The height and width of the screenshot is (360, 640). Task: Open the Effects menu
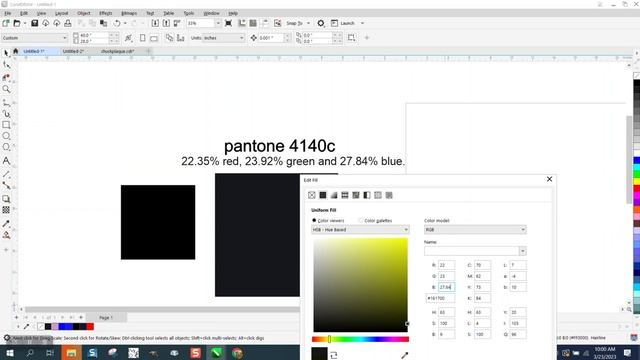click(x=106, y=13)
